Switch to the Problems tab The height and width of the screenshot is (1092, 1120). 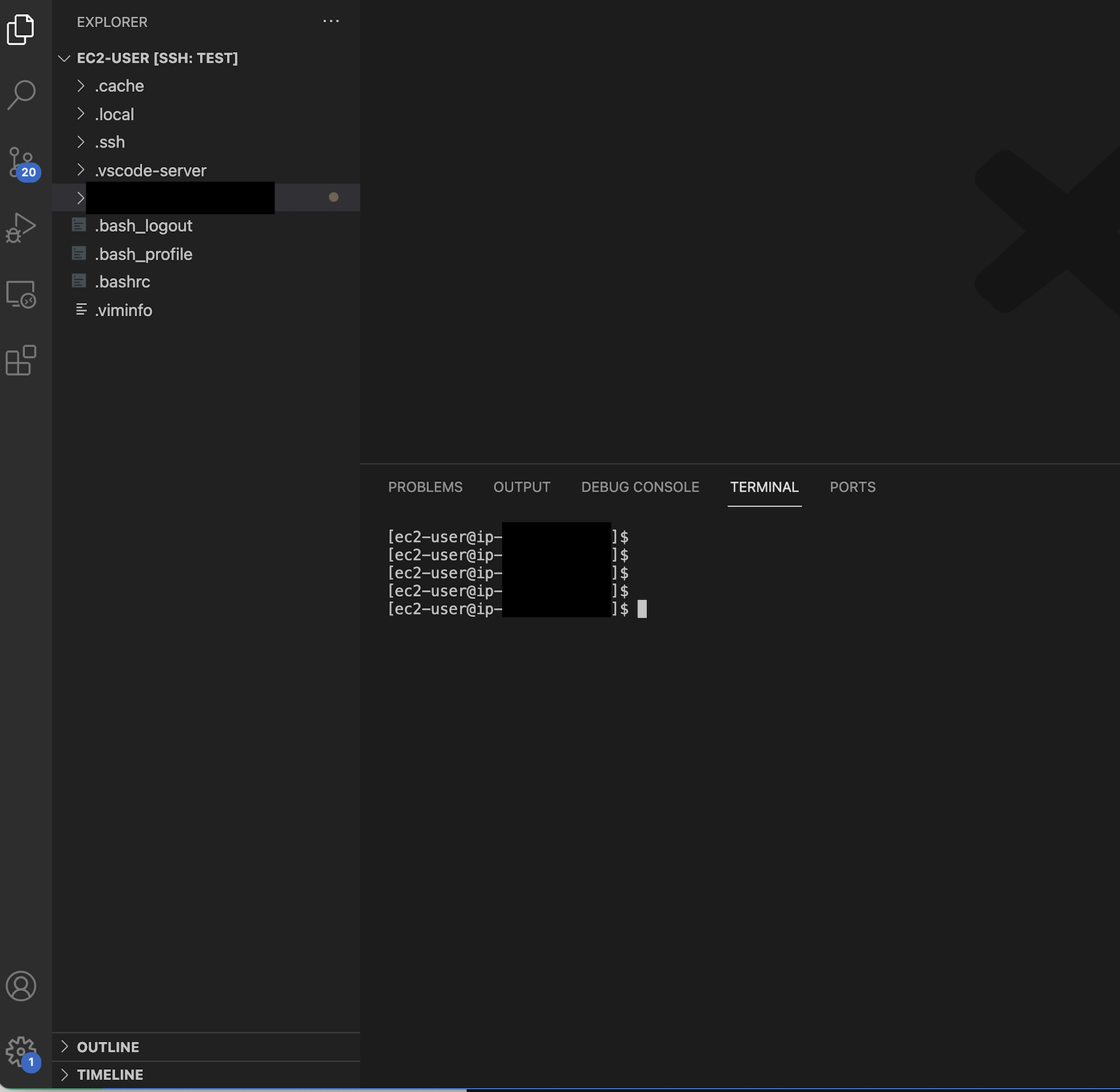pyautogui.click(x=425, y=487)
